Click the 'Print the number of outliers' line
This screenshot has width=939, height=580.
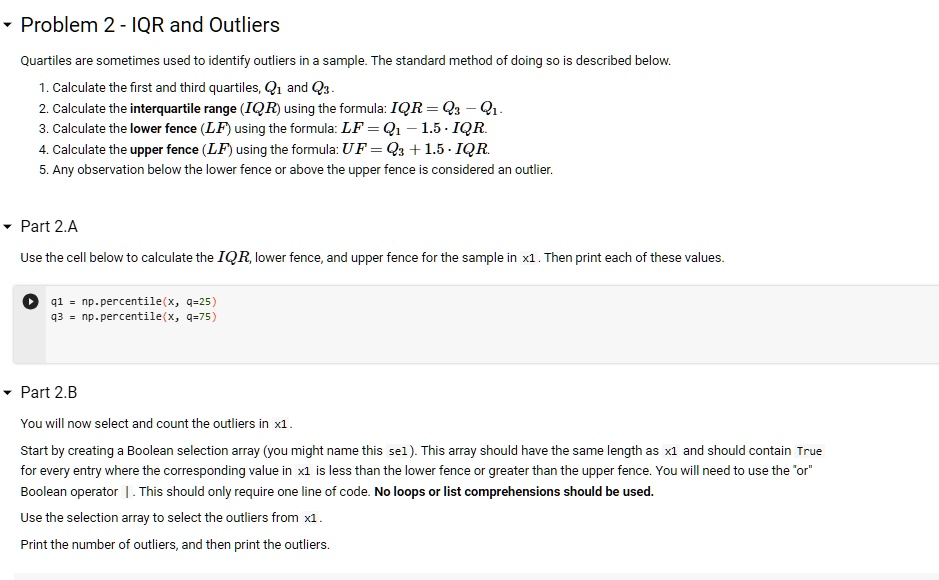pyautogui.click(x=175, y=544)
